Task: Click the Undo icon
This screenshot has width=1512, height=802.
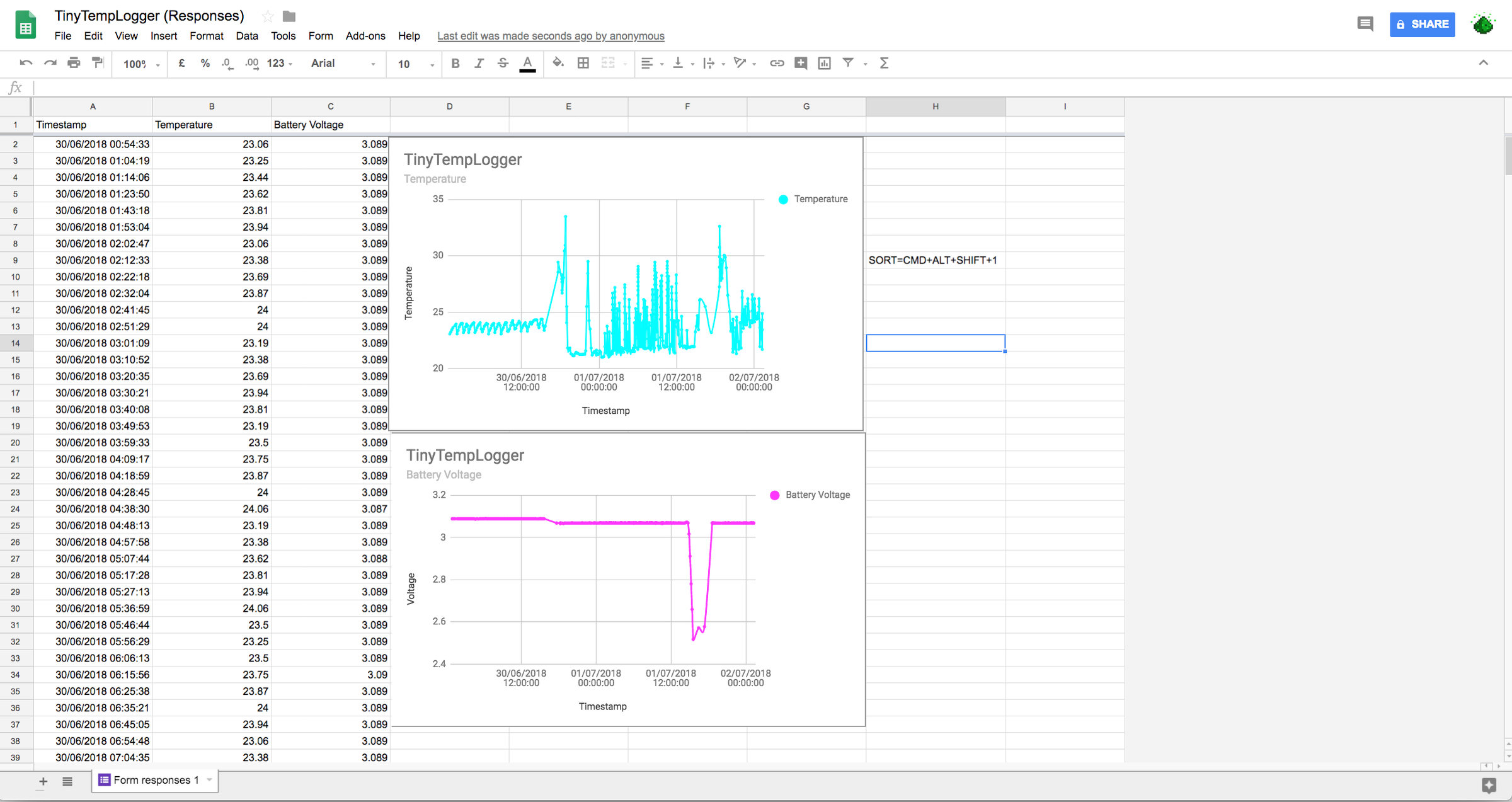Action: point(26,63)
